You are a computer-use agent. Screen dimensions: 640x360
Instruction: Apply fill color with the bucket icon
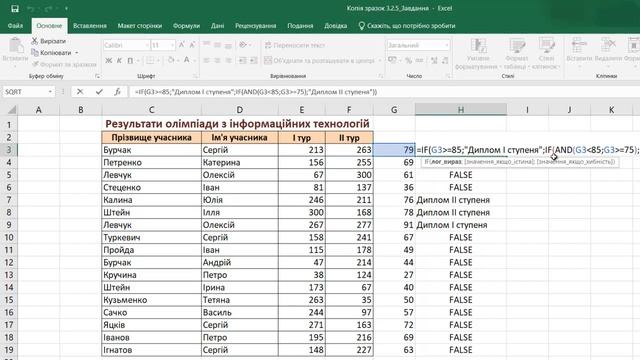tap(171, 60)
